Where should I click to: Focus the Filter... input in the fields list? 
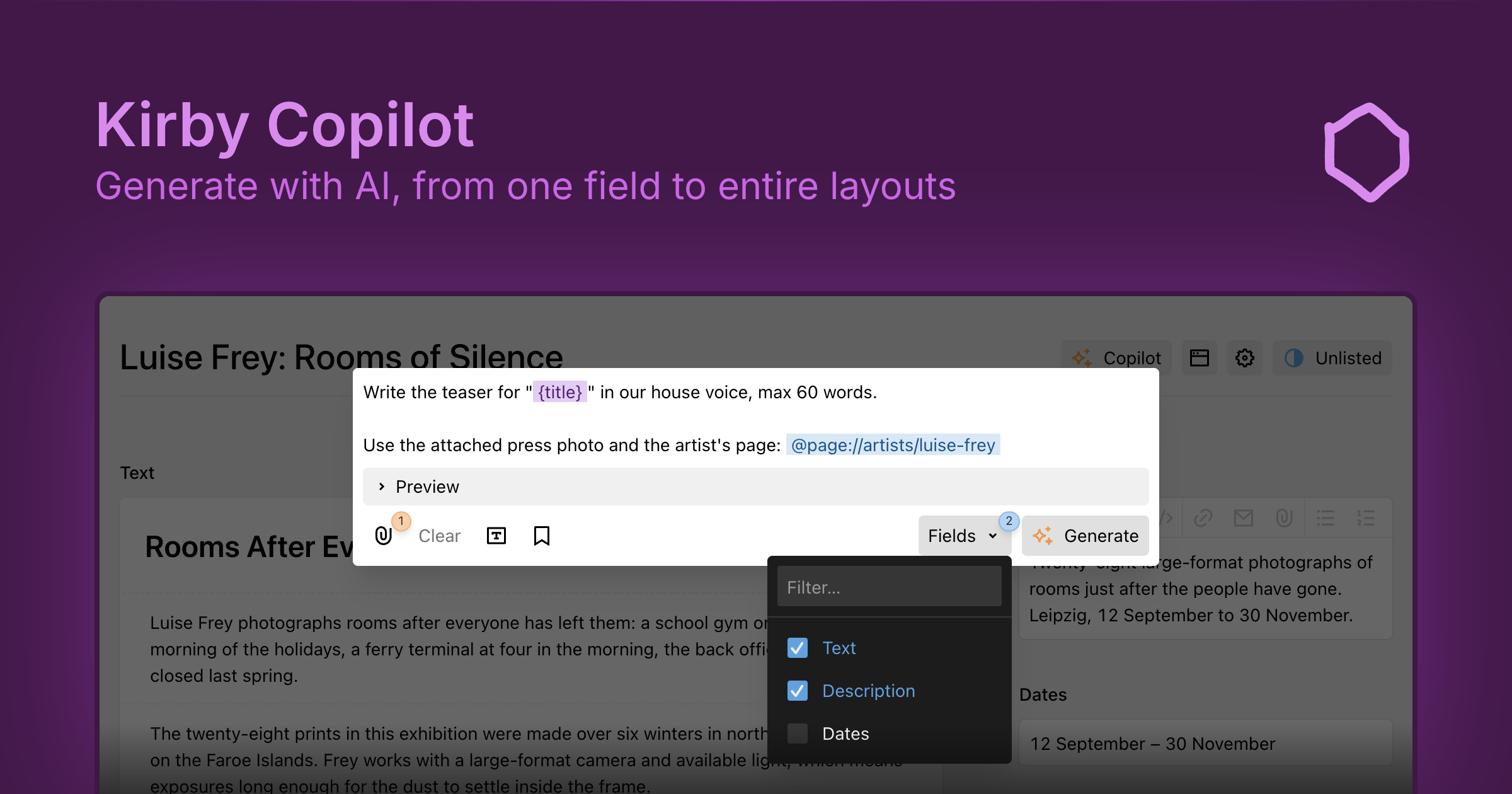(x=890, y=587)
